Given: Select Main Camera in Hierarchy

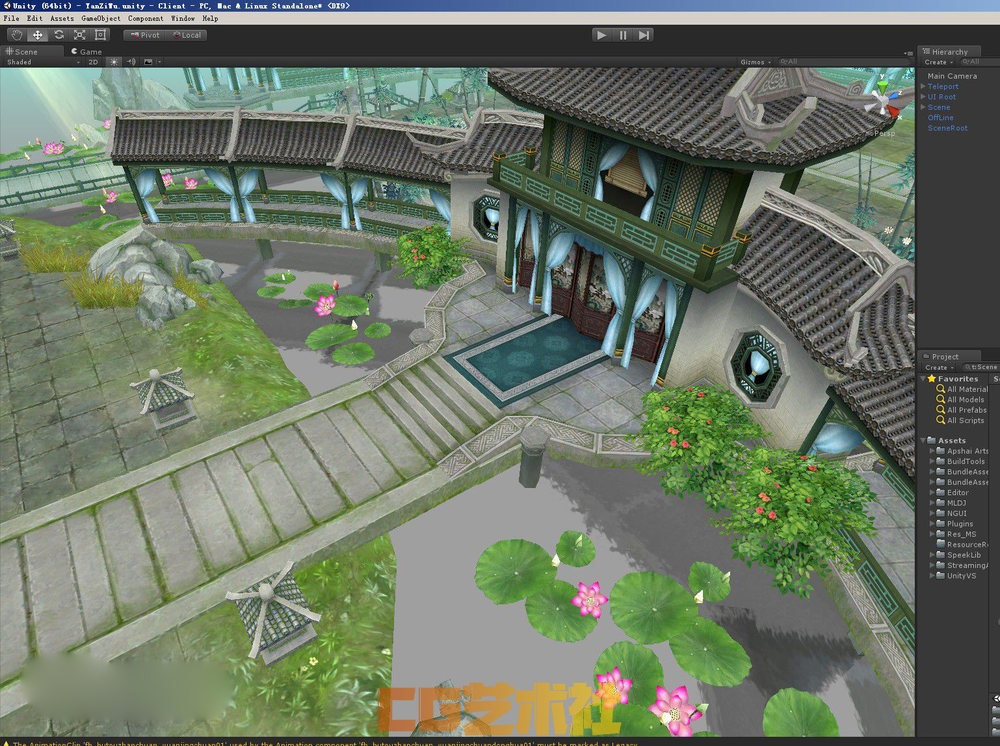Looking at the screenshot, I should pos(952,76).
